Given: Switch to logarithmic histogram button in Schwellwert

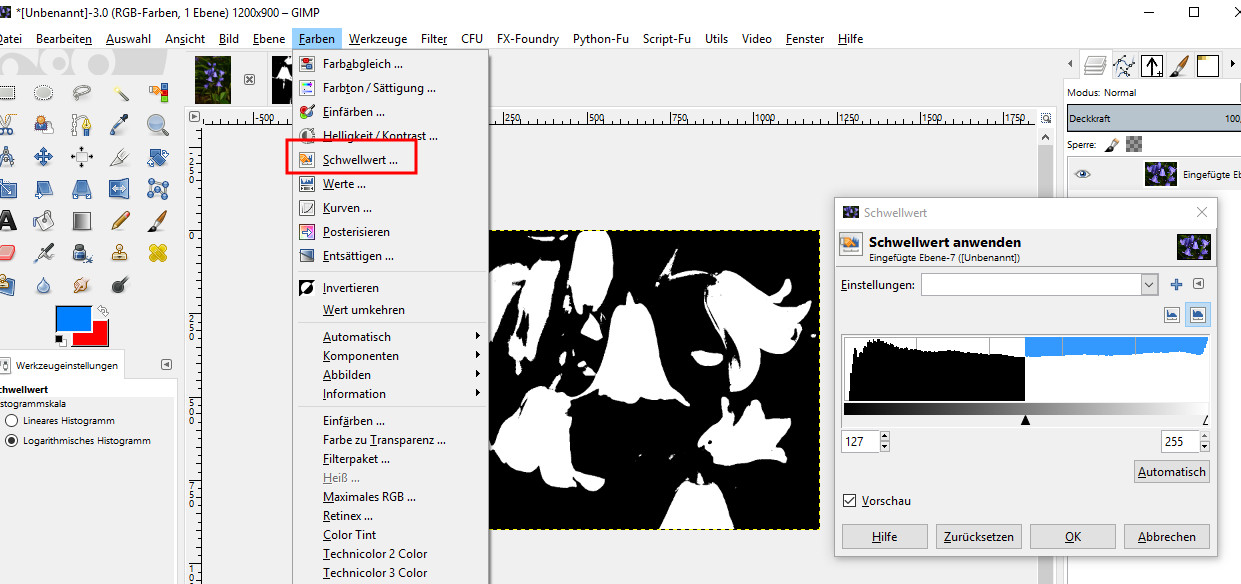Looking at the screenshot, I should click(1198, 315).
